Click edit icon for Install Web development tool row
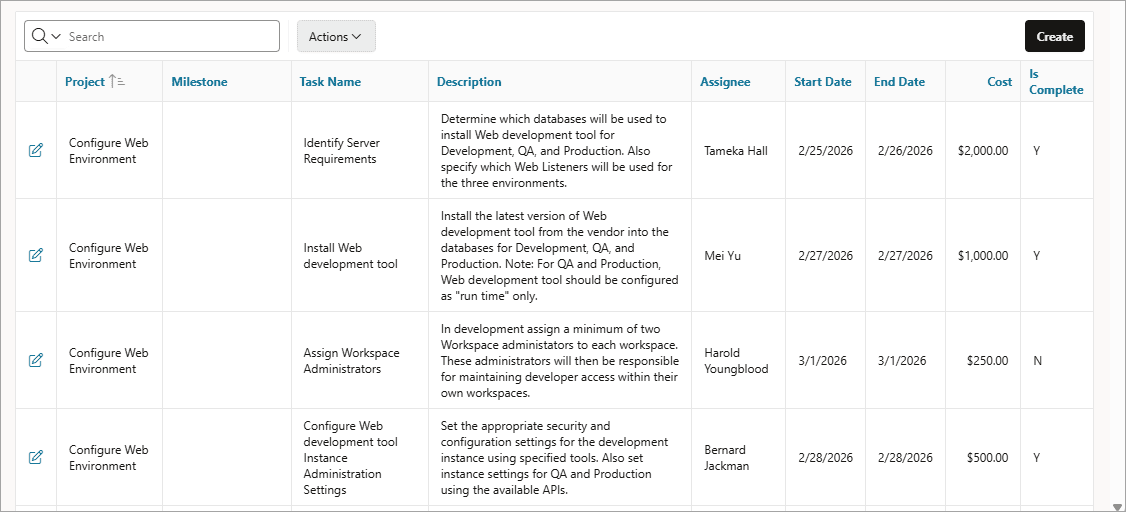1126x512 pixels. [35, 255]
